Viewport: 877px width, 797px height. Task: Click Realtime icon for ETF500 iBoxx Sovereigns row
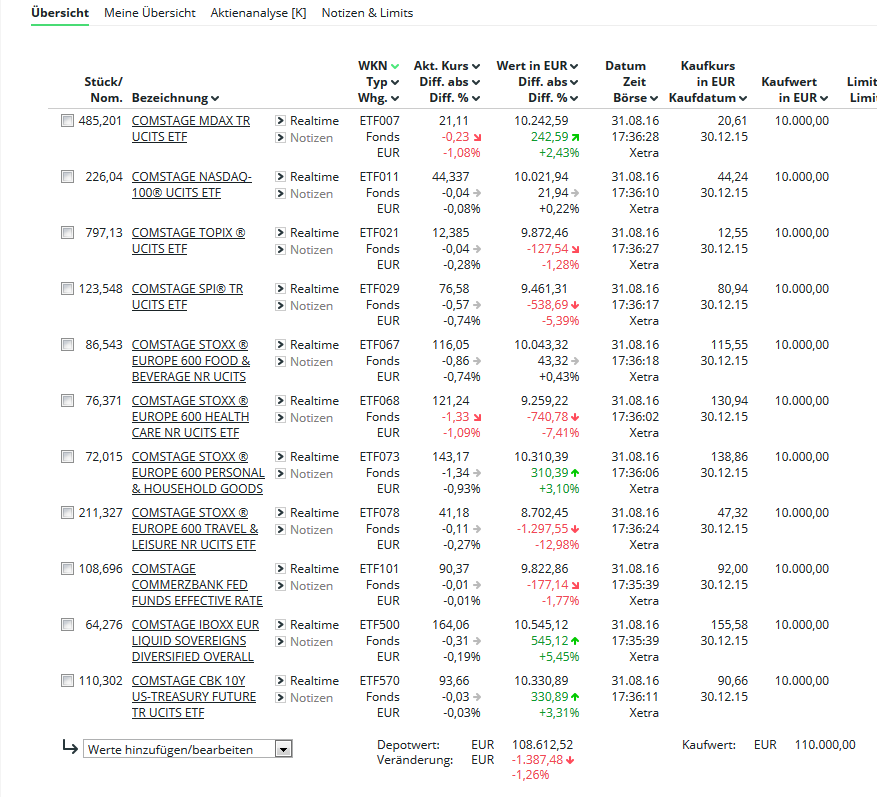(x=280, y=625)
